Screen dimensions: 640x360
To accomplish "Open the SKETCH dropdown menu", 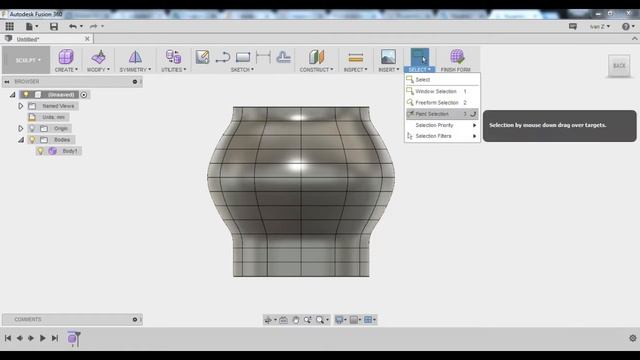I will pyautogui.click(x=242, y=70).
